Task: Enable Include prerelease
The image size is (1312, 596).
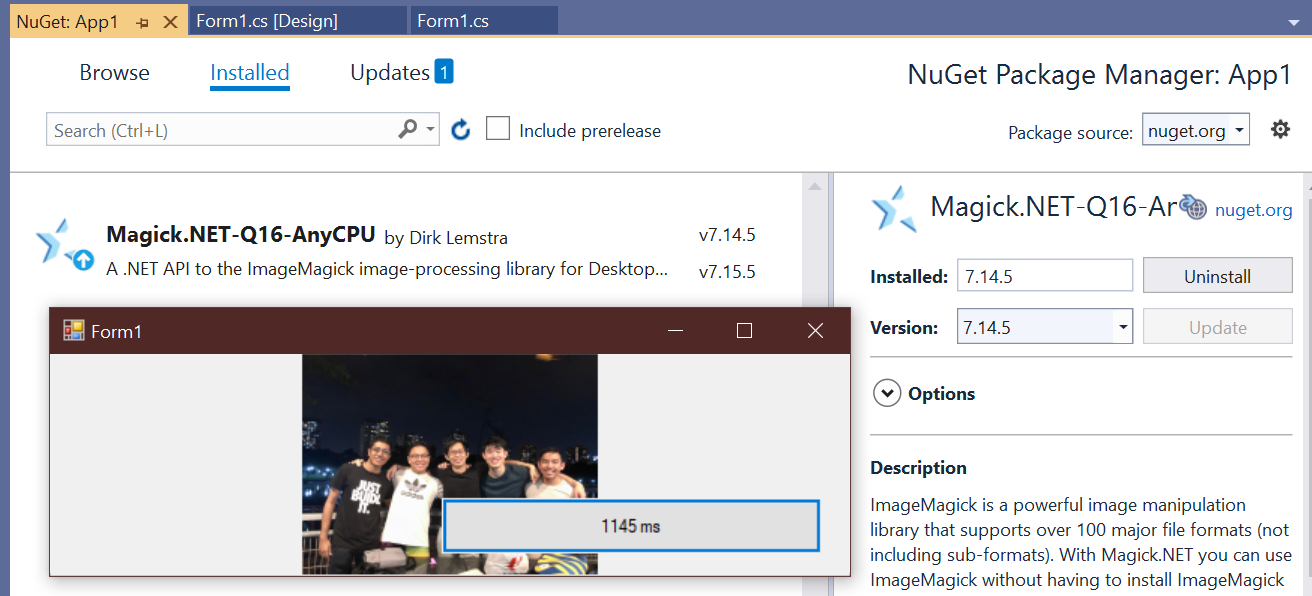Action: tap(497, 128)
